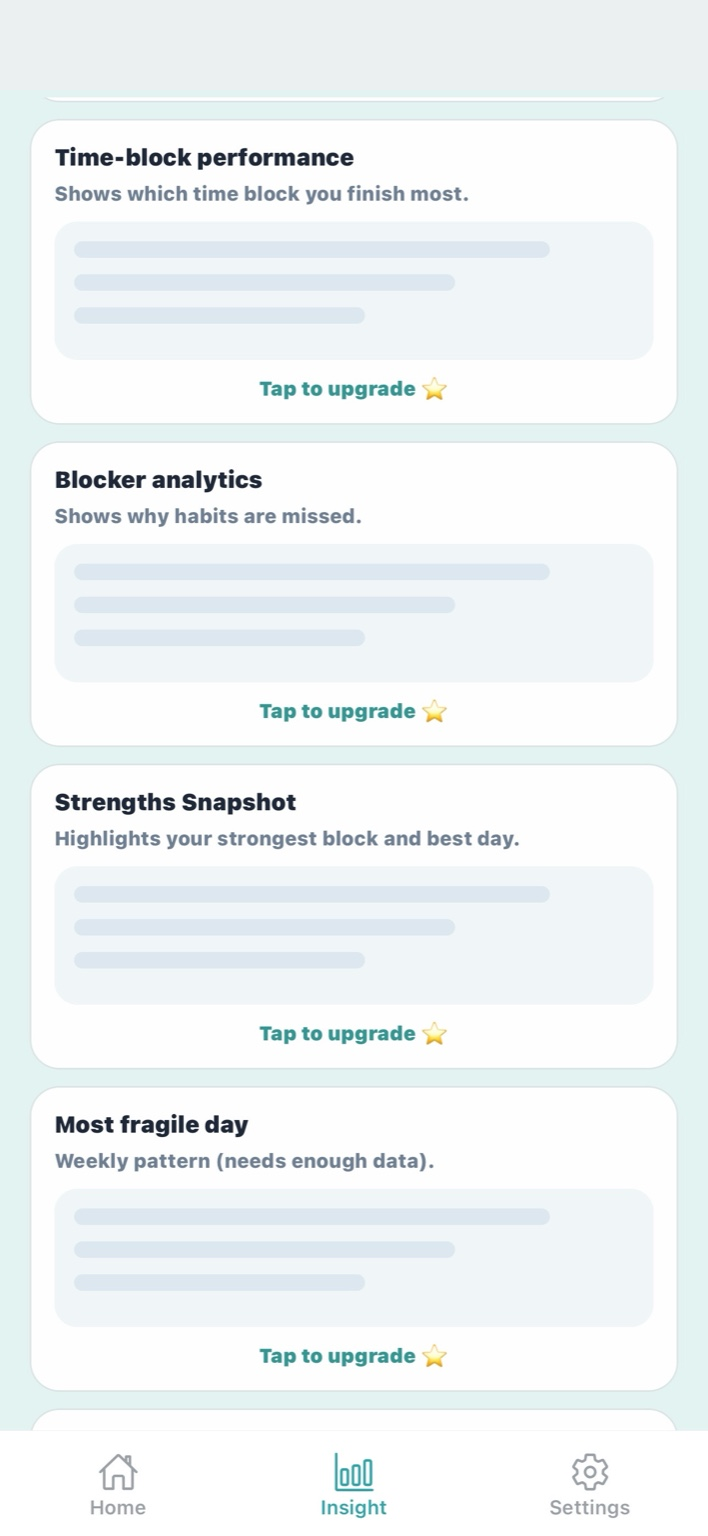708x1536 pixels.
Task: Tap to upgrade under Blocker analytics
Action: (337, 711)
